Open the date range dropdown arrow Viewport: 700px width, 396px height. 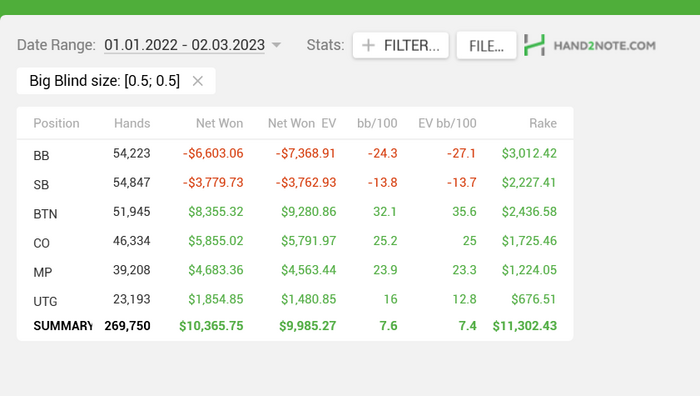[276, 45]
